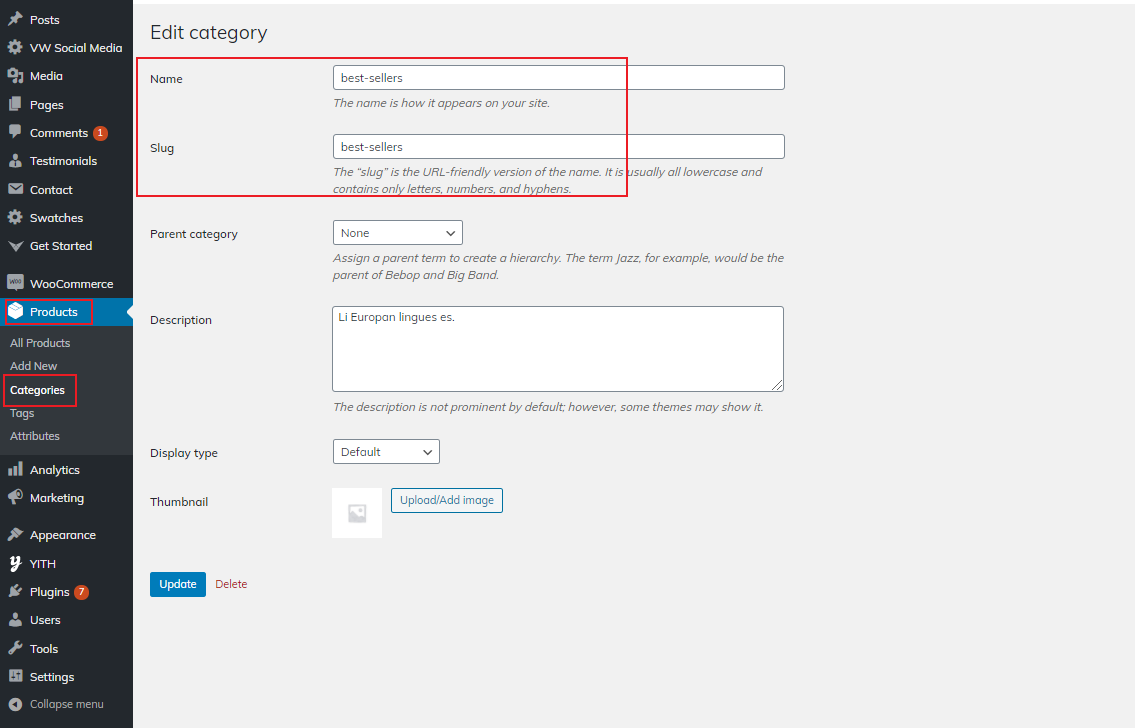Open the Categories submenu item
1135x728 pixels.
(37, 390)
